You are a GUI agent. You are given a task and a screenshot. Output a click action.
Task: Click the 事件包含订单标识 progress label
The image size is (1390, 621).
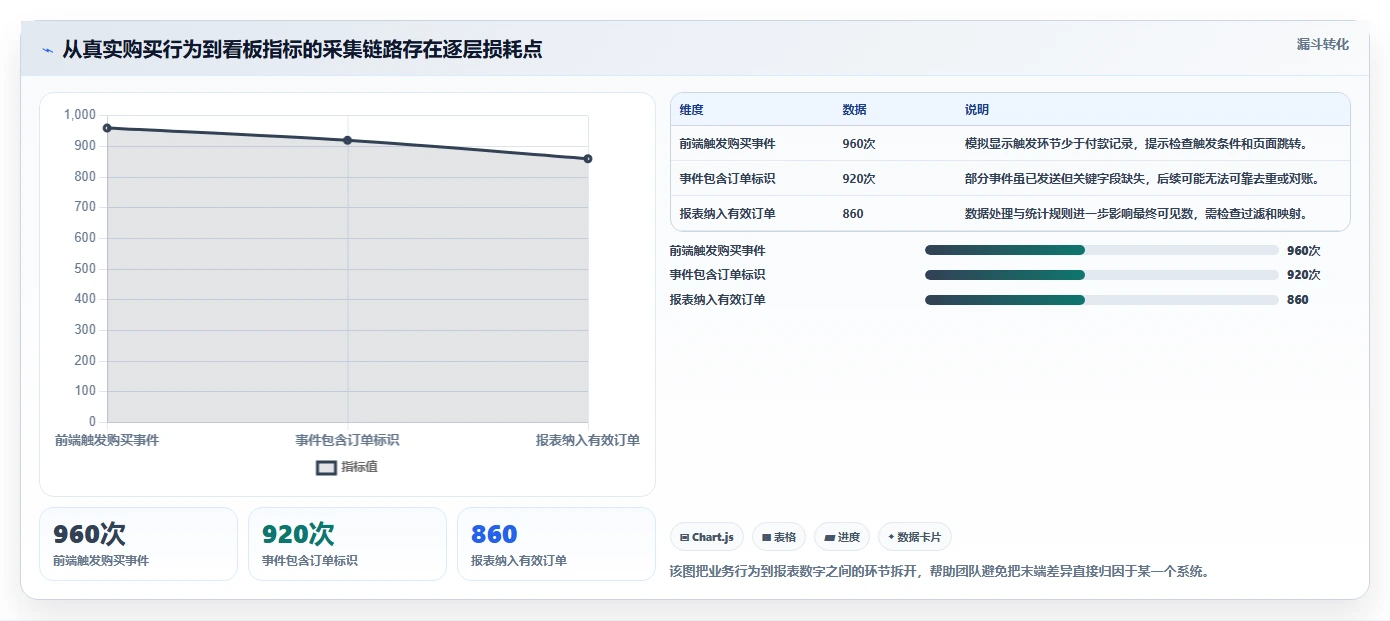tap(717, 275)
